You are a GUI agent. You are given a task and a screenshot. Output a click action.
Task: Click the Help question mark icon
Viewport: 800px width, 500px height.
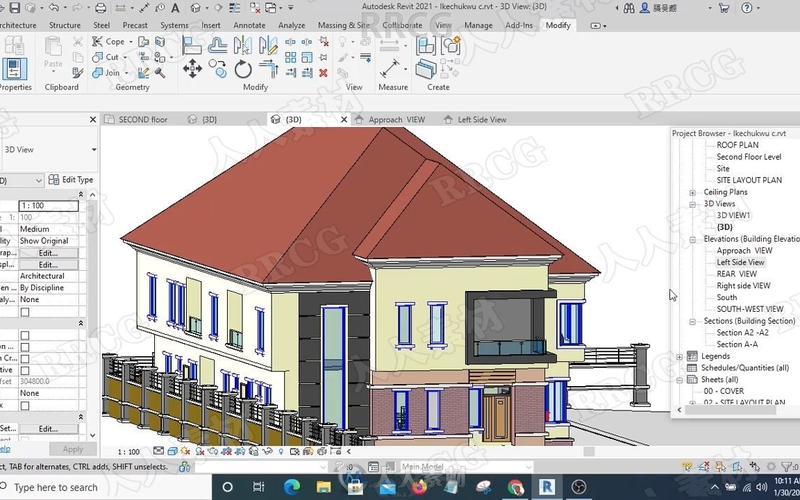[747, 8]
